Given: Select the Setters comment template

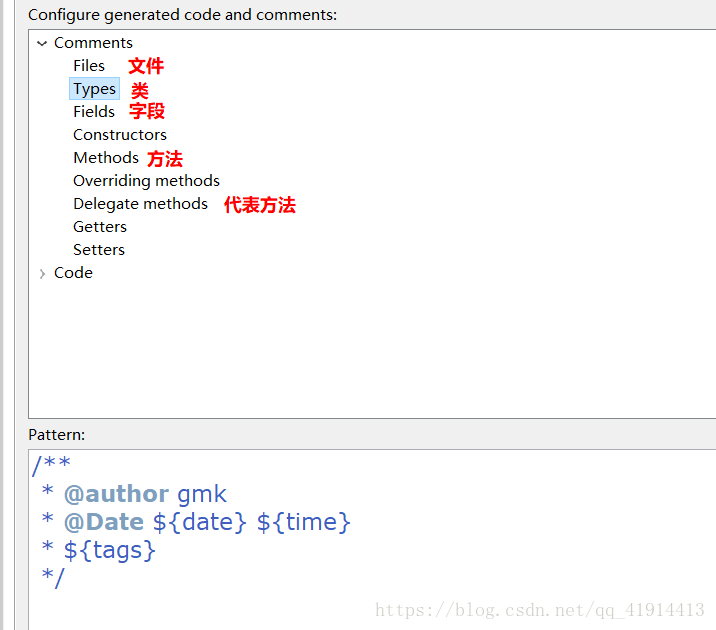Looking at the screenshot, I should [99, 250].
